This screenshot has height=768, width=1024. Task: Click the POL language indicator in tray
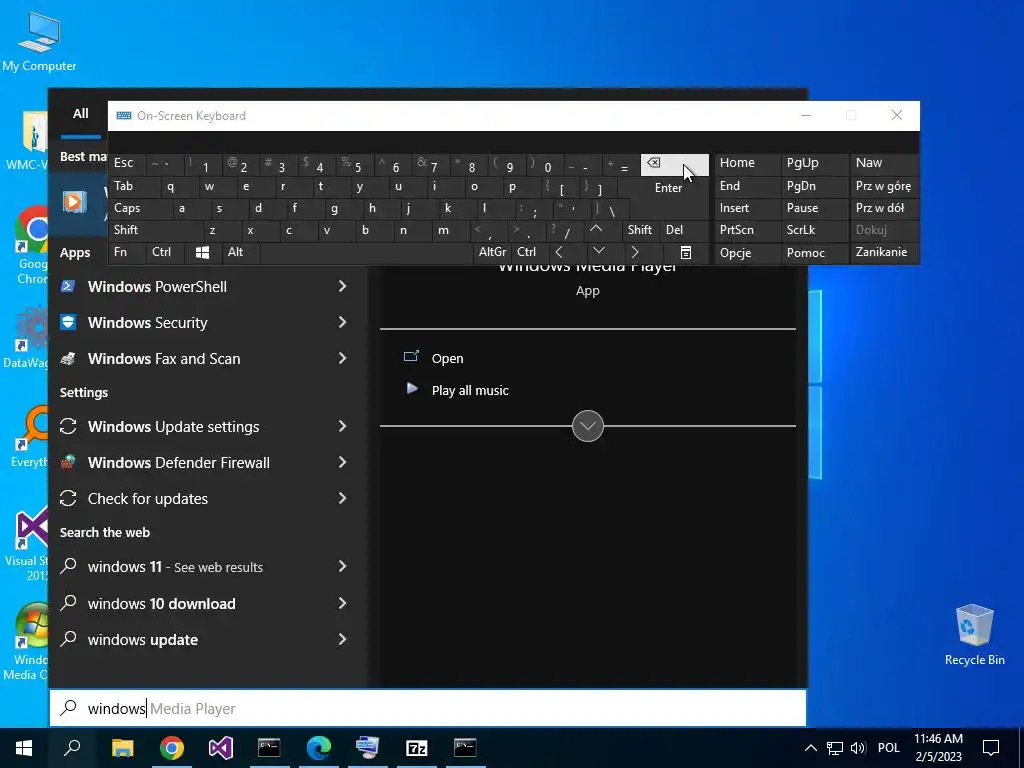click(888, 748)
